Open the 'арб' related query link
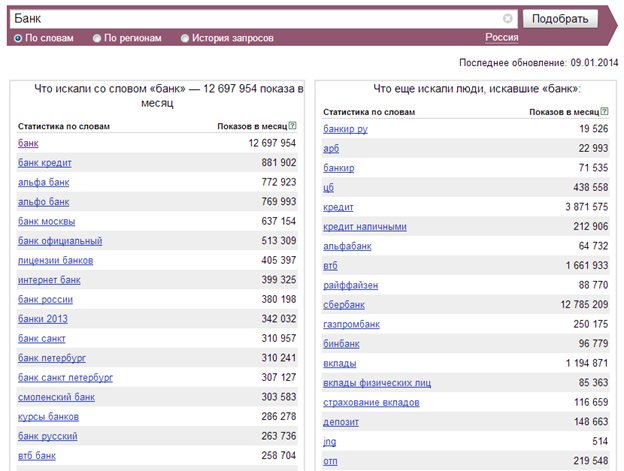This screenshot has width=624, height=471. pos(331,148)
